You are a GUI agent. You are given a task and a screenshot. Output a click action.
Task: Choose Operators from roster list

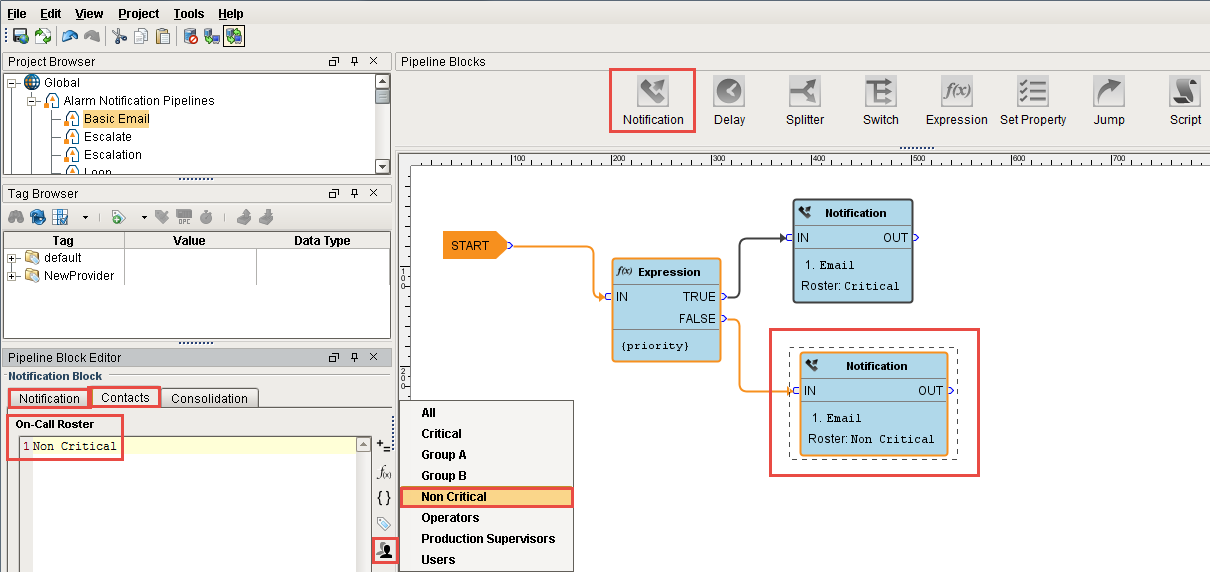[x=450, y=518]
